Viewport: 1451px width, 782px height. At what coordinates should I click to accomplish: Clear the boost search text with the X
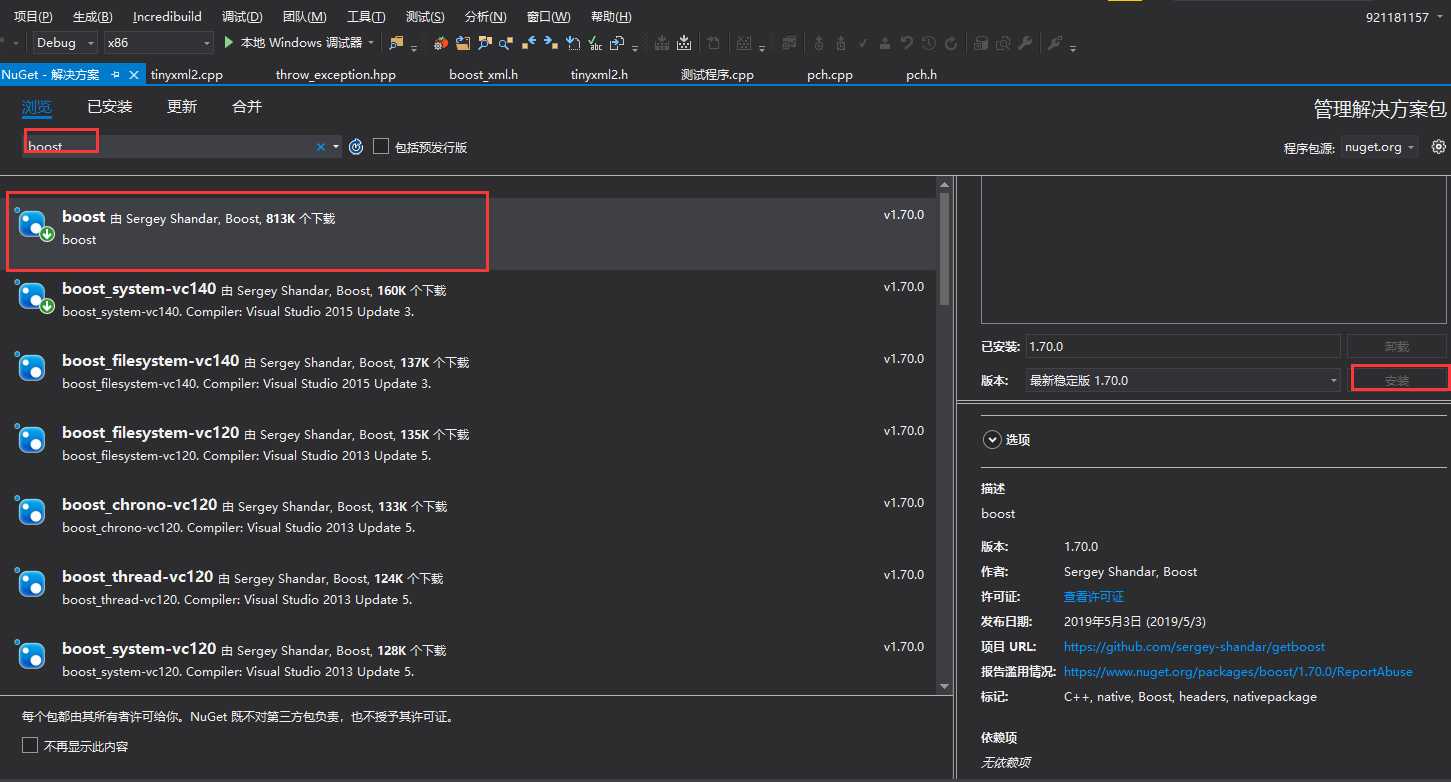321,147
